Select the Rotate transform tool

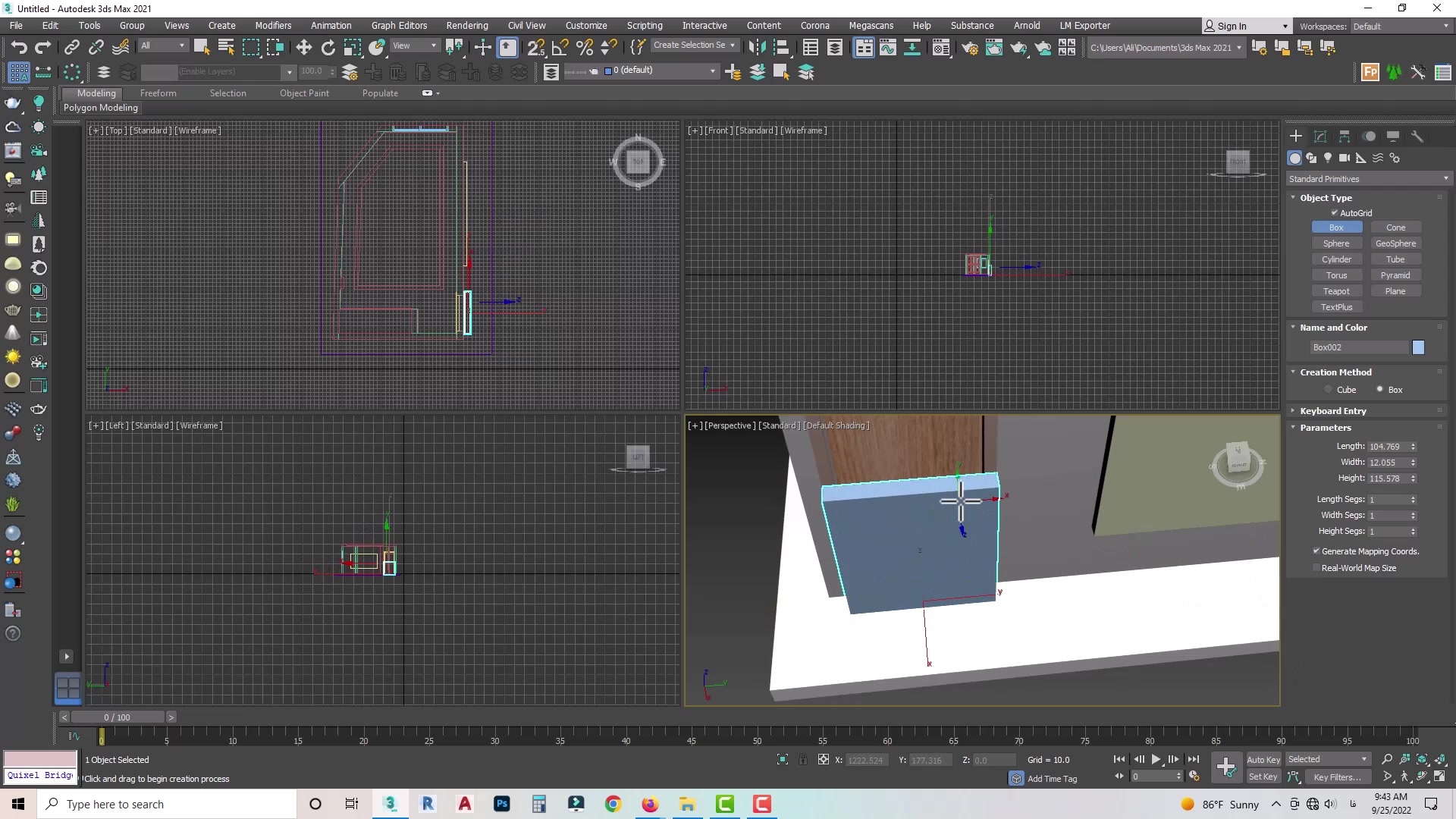(328, 48)
